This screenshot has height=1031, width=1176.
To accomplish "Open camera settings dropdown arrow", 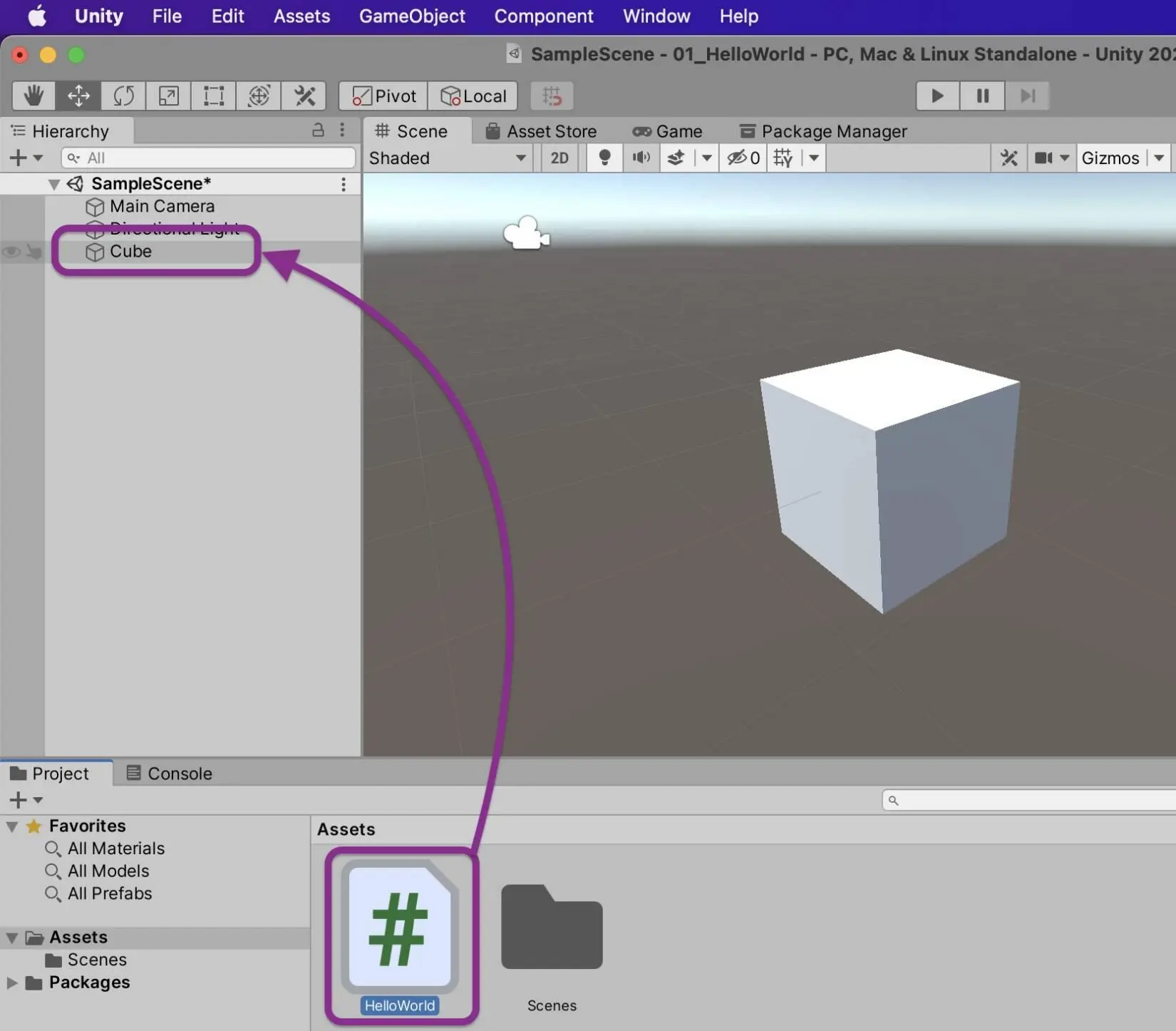I will (1065, 158).
